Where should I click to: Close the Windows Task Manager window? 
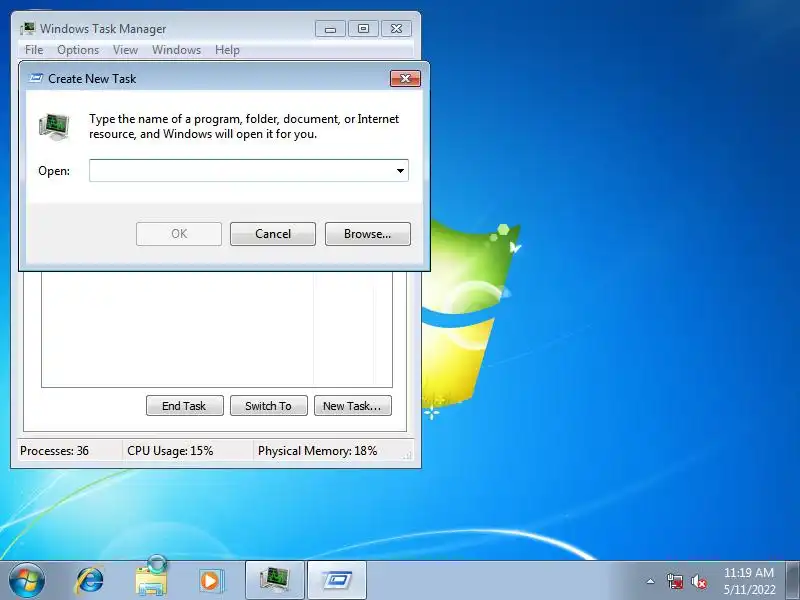point(396,29)
